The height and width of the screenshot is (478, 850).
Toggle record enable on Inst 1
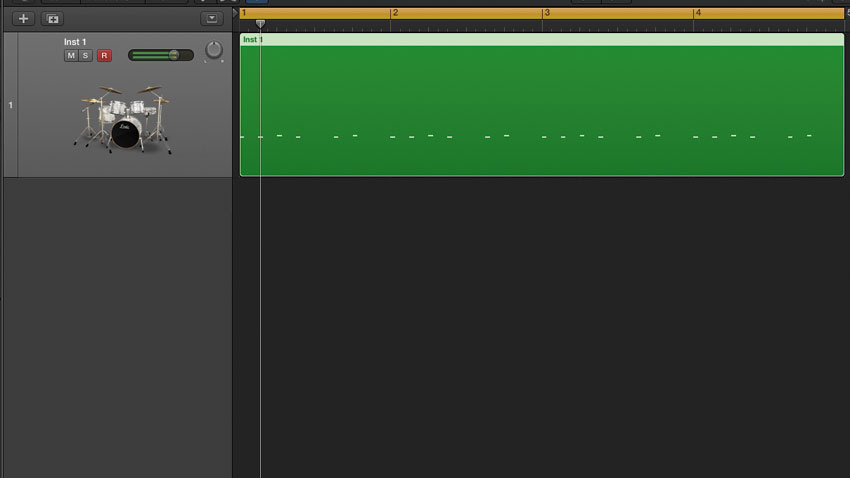point(104,55)
